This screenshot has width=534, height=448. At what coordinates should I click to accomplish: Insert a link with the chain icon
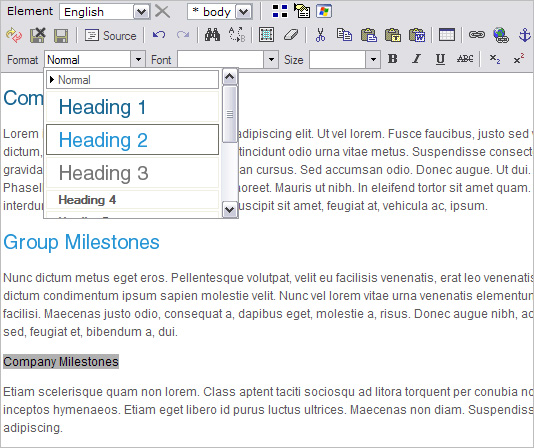(477, 34)
